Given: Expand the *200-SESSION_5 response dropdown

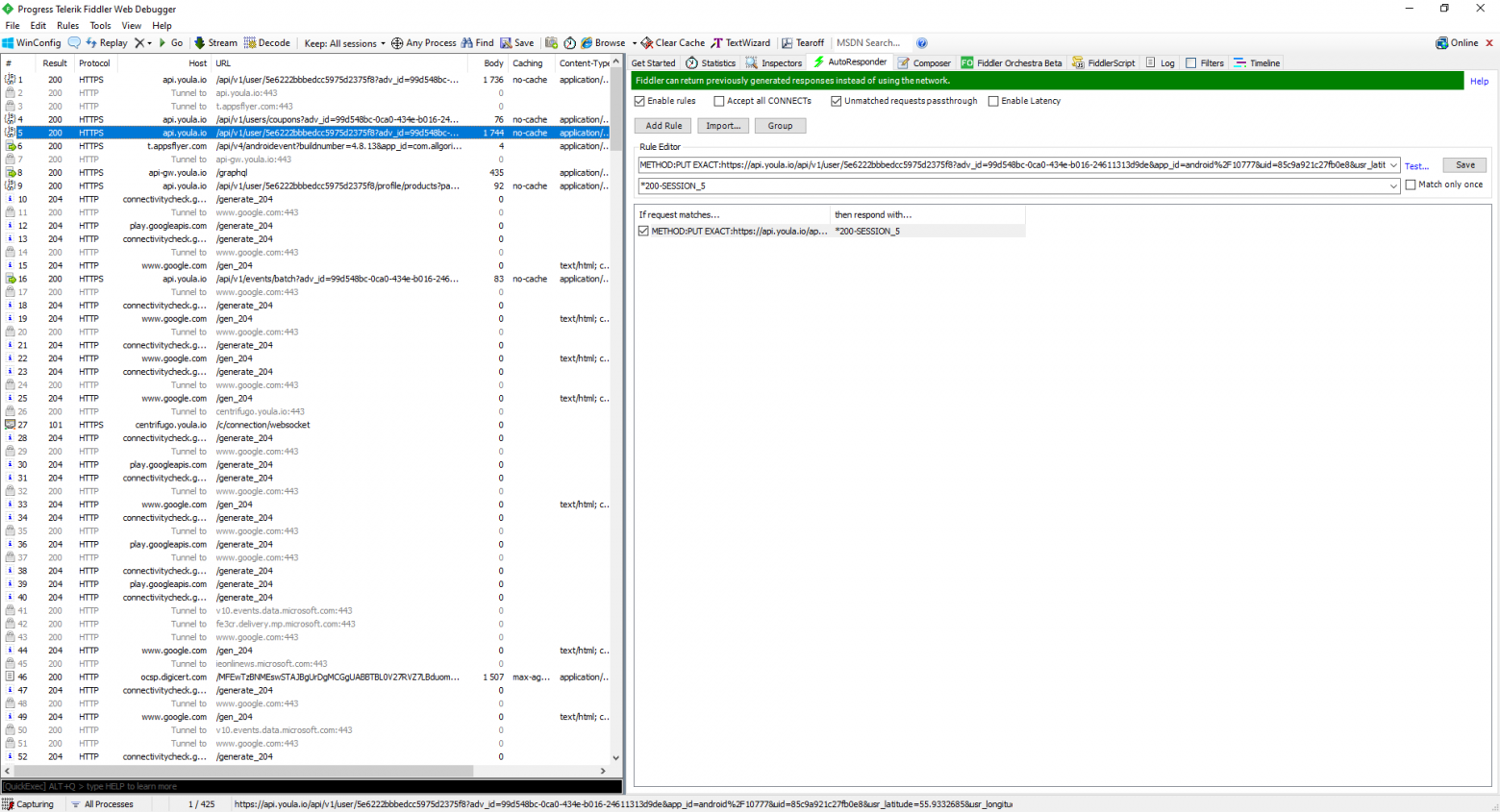Looking at the screenshot, I should [1393, 186].
